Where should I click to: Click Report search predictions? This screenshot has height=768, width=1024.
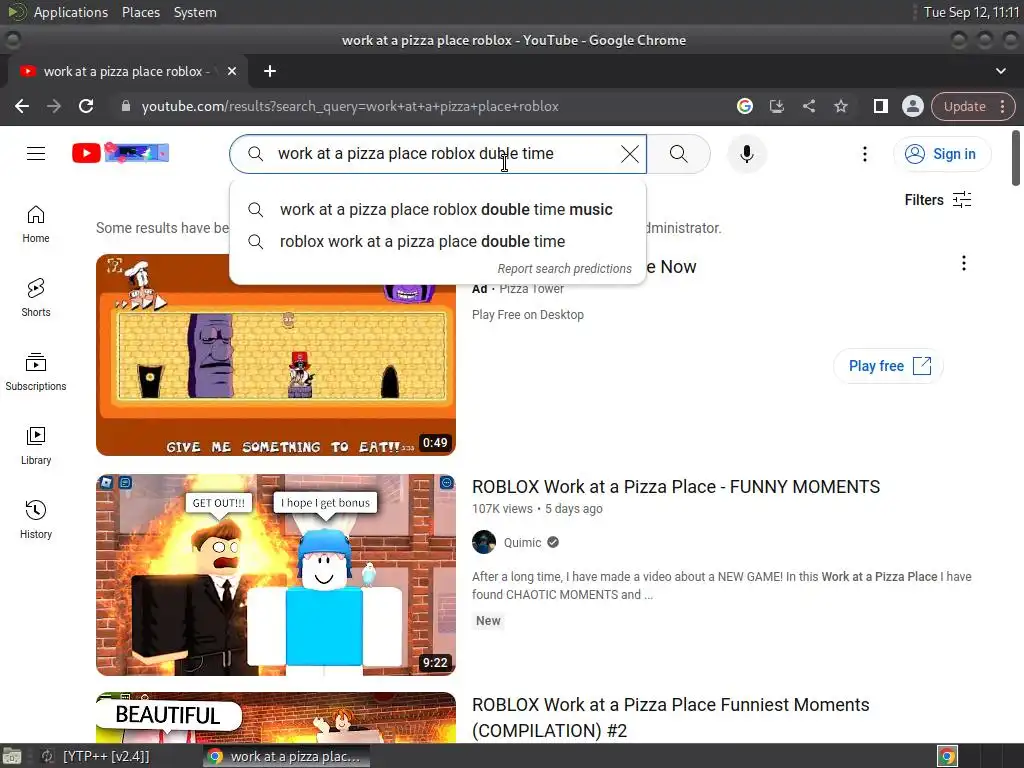click(564, 269)
